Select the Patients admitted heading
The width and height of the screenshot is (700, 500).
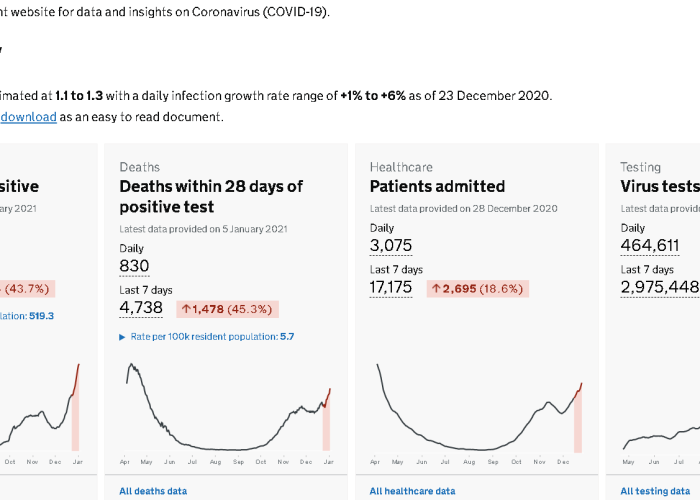pyautogui.click(x=437, y=186)
